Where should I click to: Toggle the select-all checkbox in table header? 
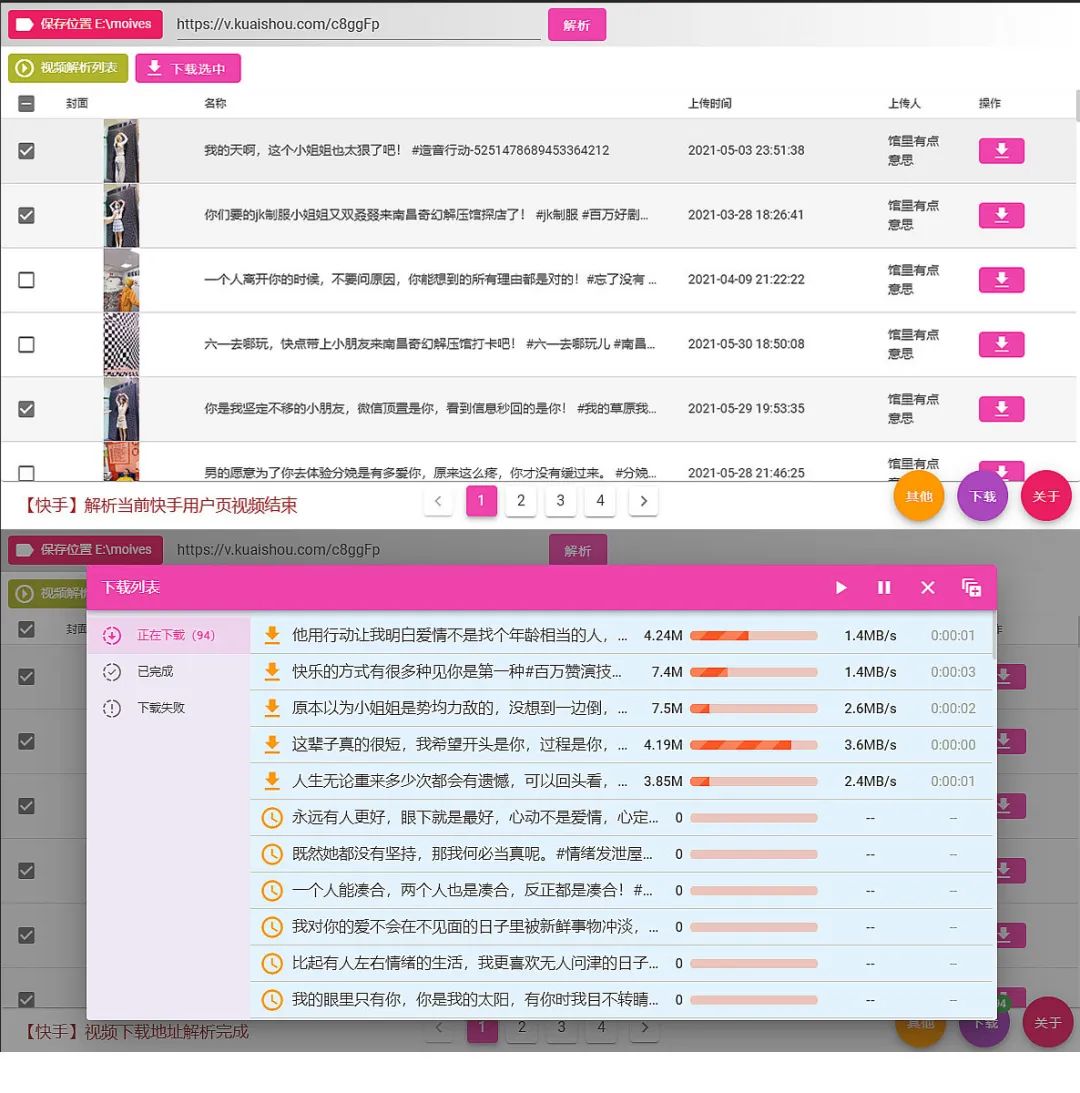pyautogui.click(x=27, y=103)
